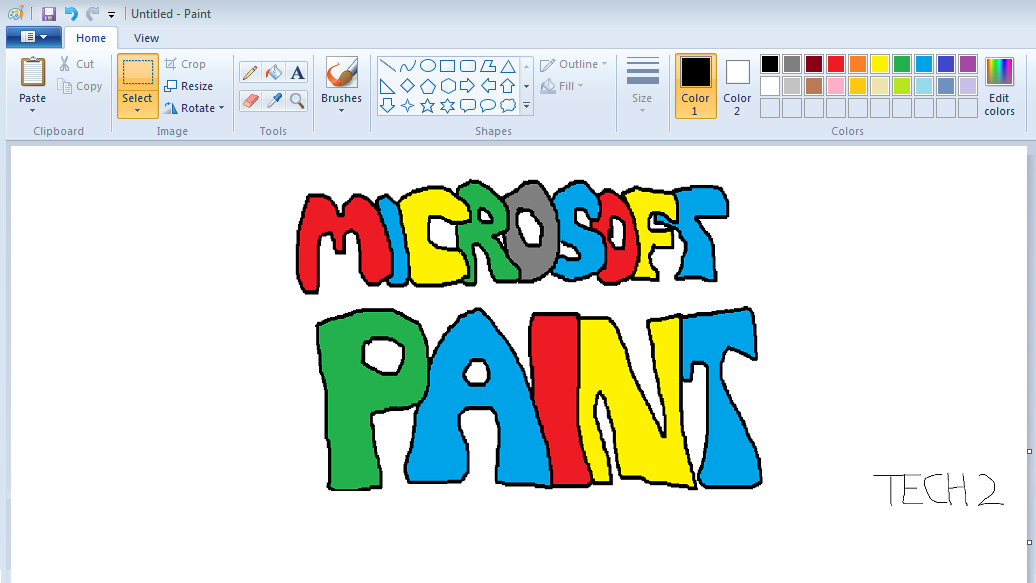1036x583 pixels.
Task: Select the Hexagon shape
Action: (x=448, y=86)
